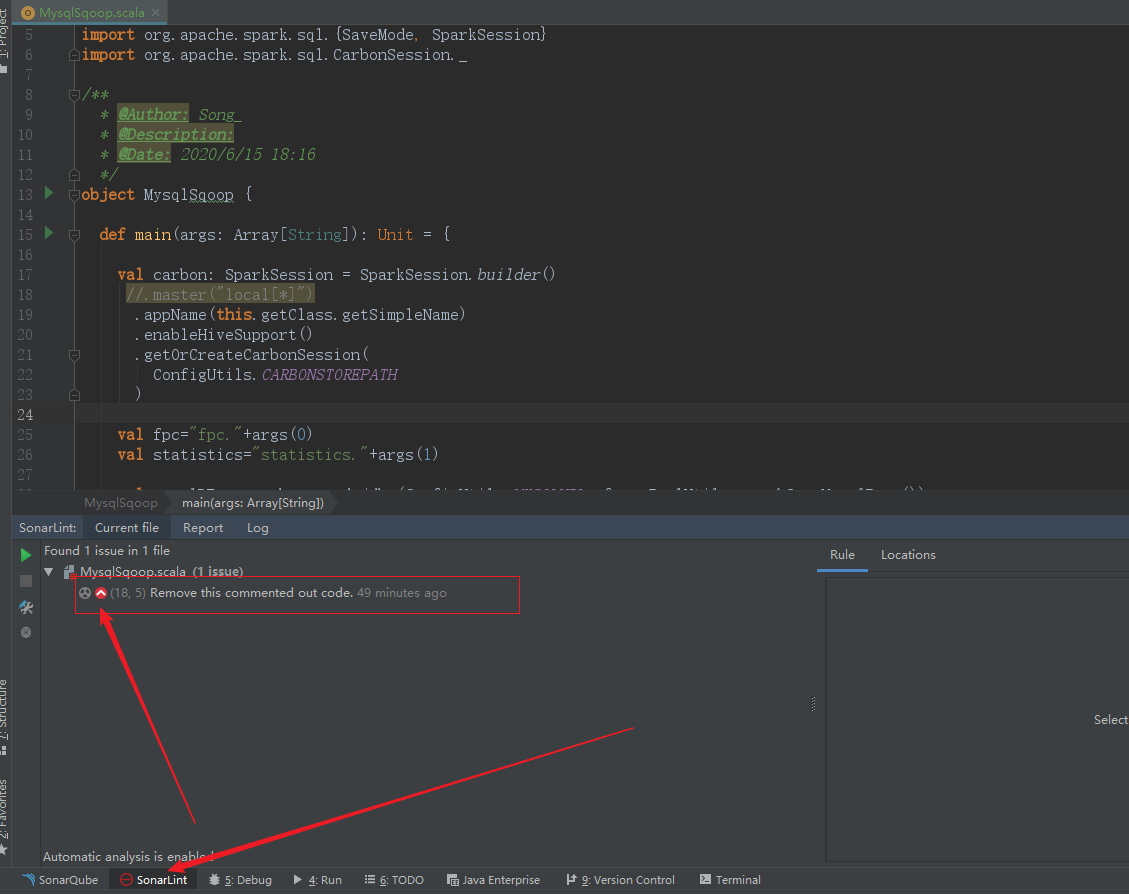Image resolution: width=1129 pixels, height=894 pixels.
Task: Click the run gutter icon at line 13
Action: 48,193
